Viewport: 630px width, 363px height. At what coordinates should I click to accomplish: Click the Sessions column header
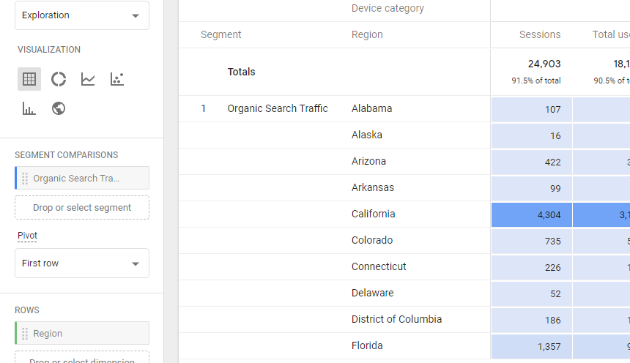click(x=540, y=35)
